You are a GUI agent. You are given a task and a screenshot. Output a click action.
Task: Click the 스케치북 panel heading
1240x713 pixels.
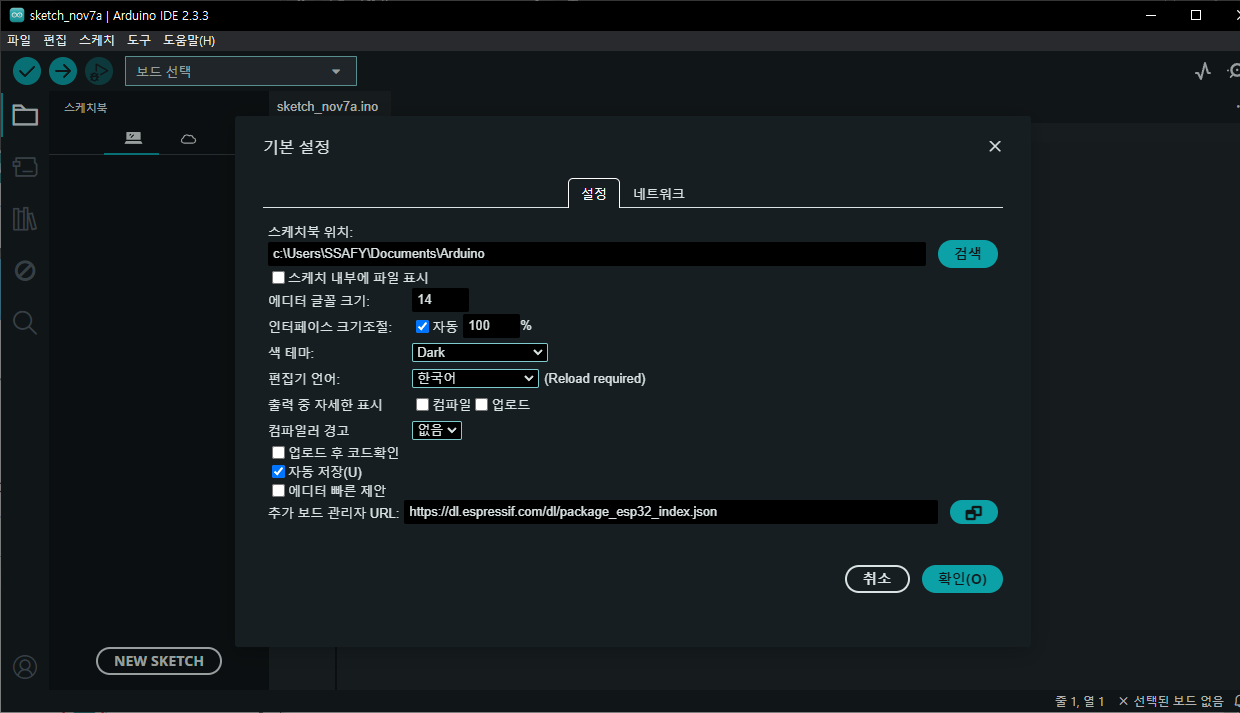point(85,107)
